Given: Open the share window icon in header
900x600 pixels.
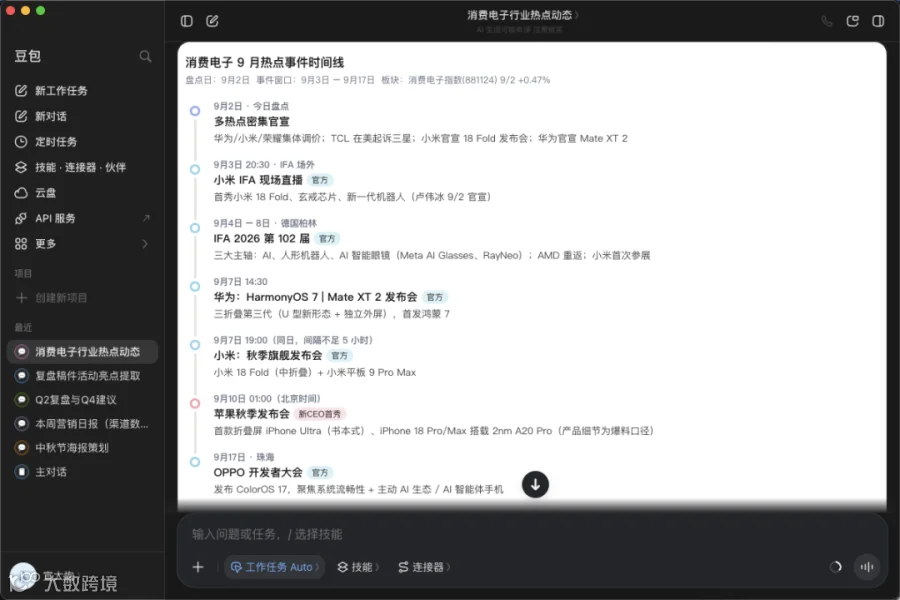Looking at the screenshot, I should tap(852, 21).
